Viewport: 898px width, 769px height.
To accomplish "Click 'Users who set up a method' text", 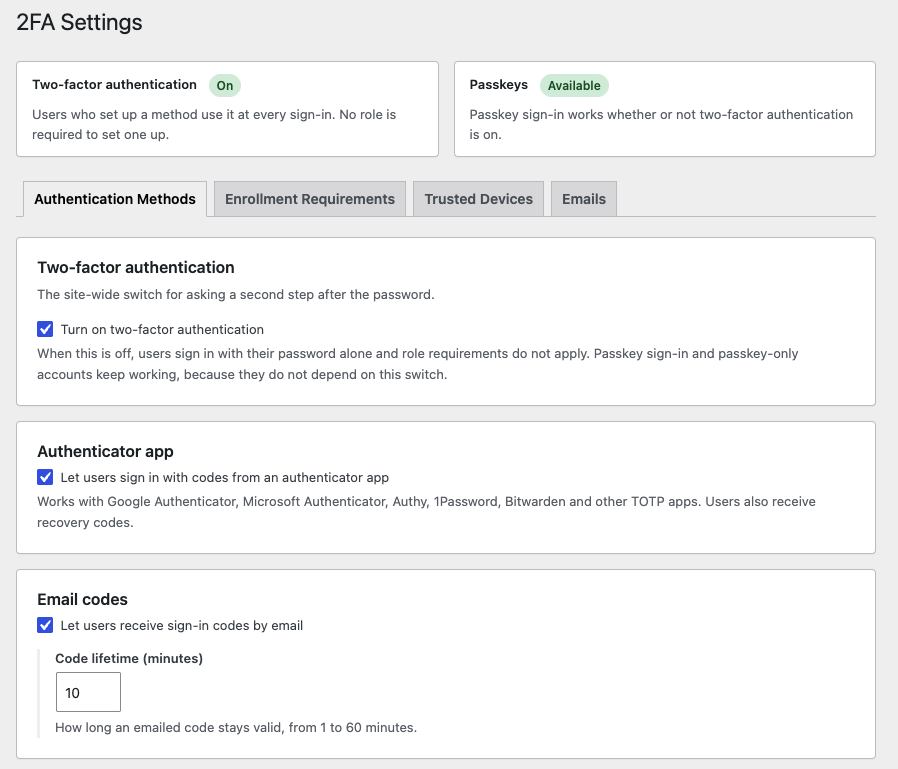I will (214, 124).
